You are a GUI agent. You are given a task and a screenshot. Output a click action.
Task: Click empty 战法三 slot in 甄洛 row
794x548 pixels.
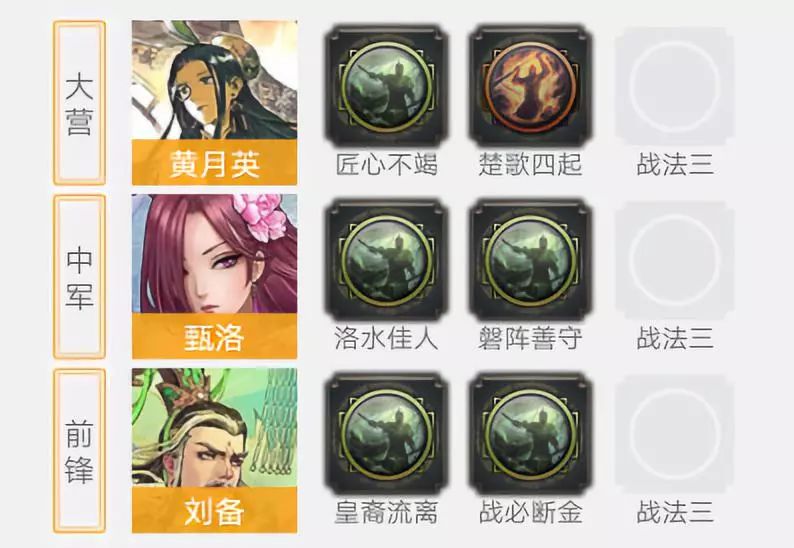click(x=675, y=260)
